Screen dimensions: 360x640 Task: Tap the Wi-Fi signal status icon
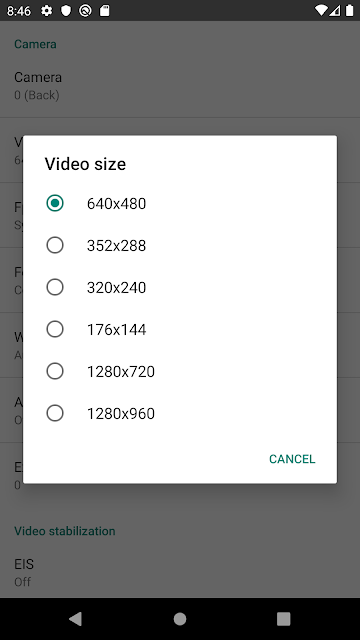(322, 11)
